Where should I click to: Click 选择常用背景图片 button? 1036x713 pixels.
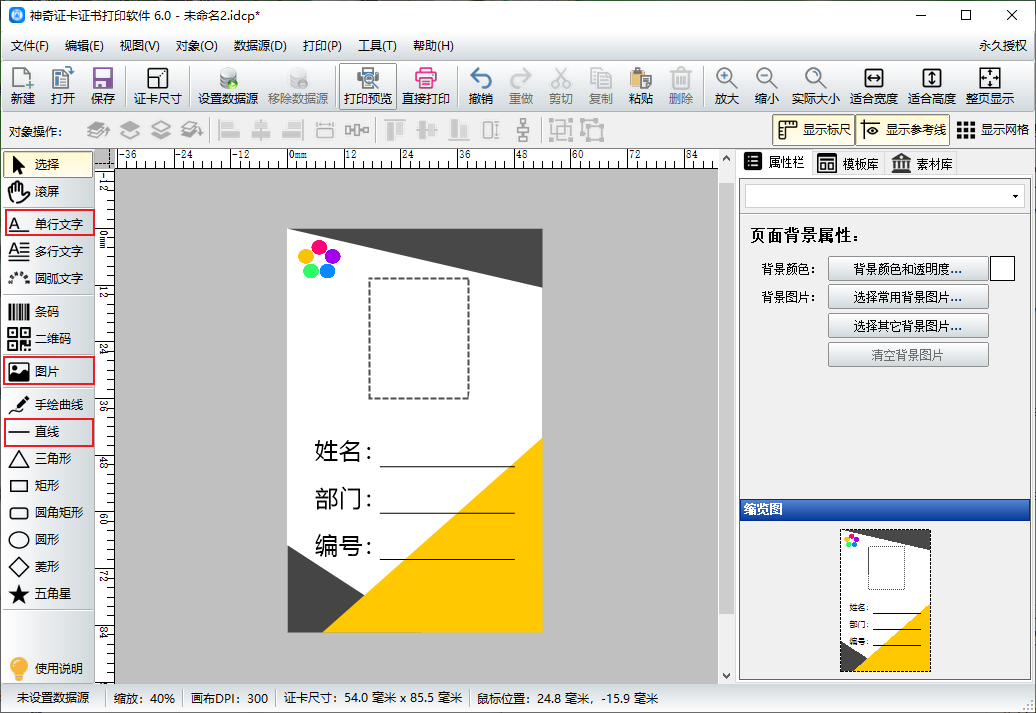[907, 297]
